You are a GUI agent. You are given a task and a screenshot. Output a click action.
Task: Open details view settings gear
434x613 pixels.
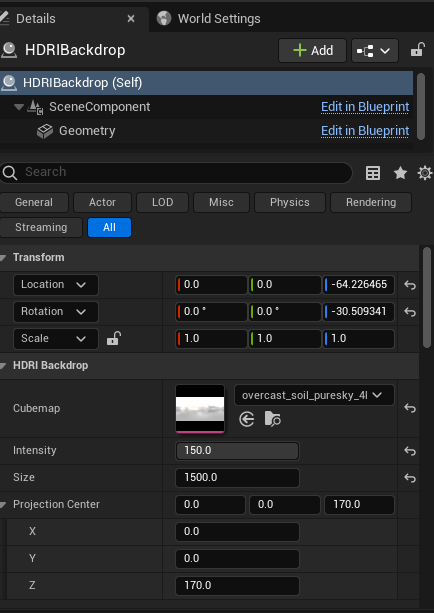pyautogui.click(x=425, y=173)
